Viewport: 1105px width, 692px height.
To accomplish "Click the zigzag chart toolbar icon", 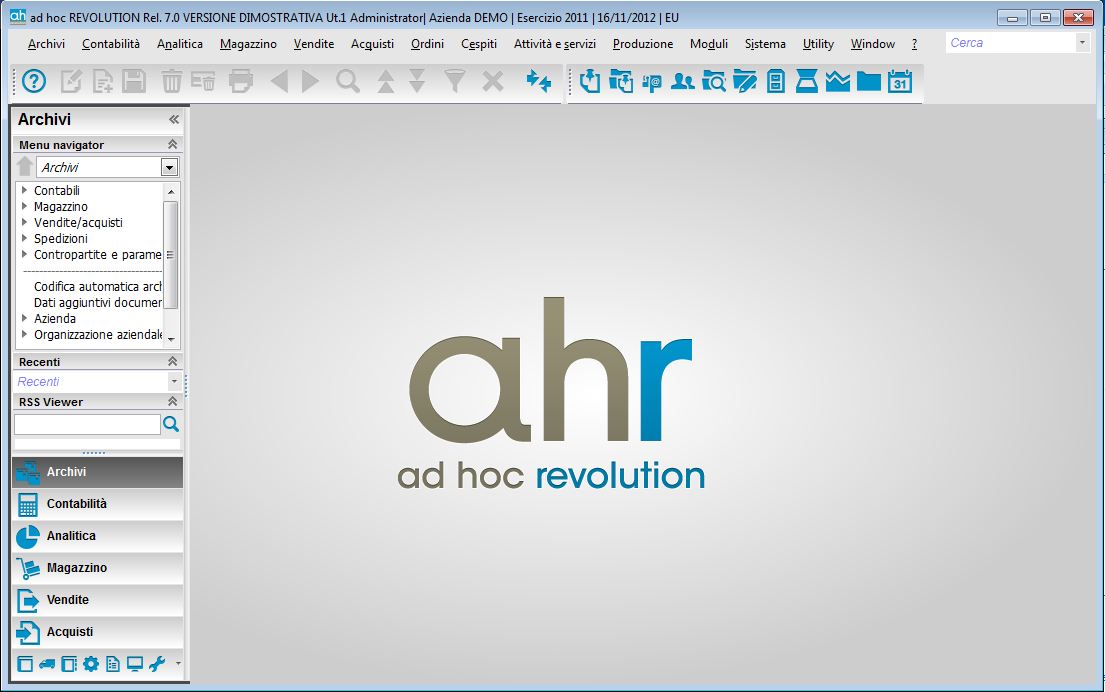I will [837, 82].
